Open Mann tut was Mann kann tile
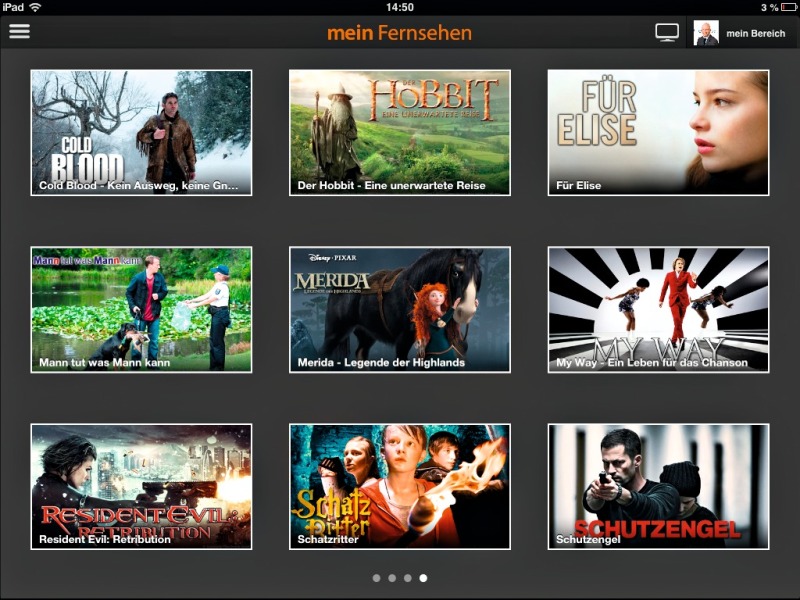Viewport: 800px width, 600px height. point(141,310)
